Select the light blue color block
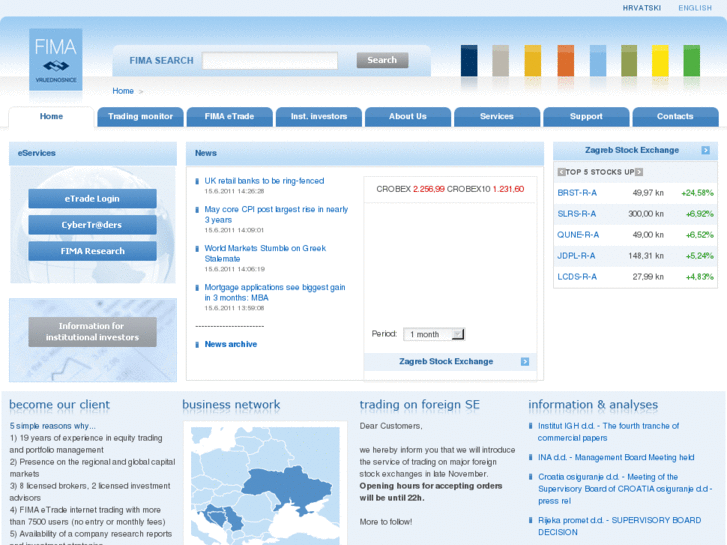The image size is (727, 545). [598, 60]
